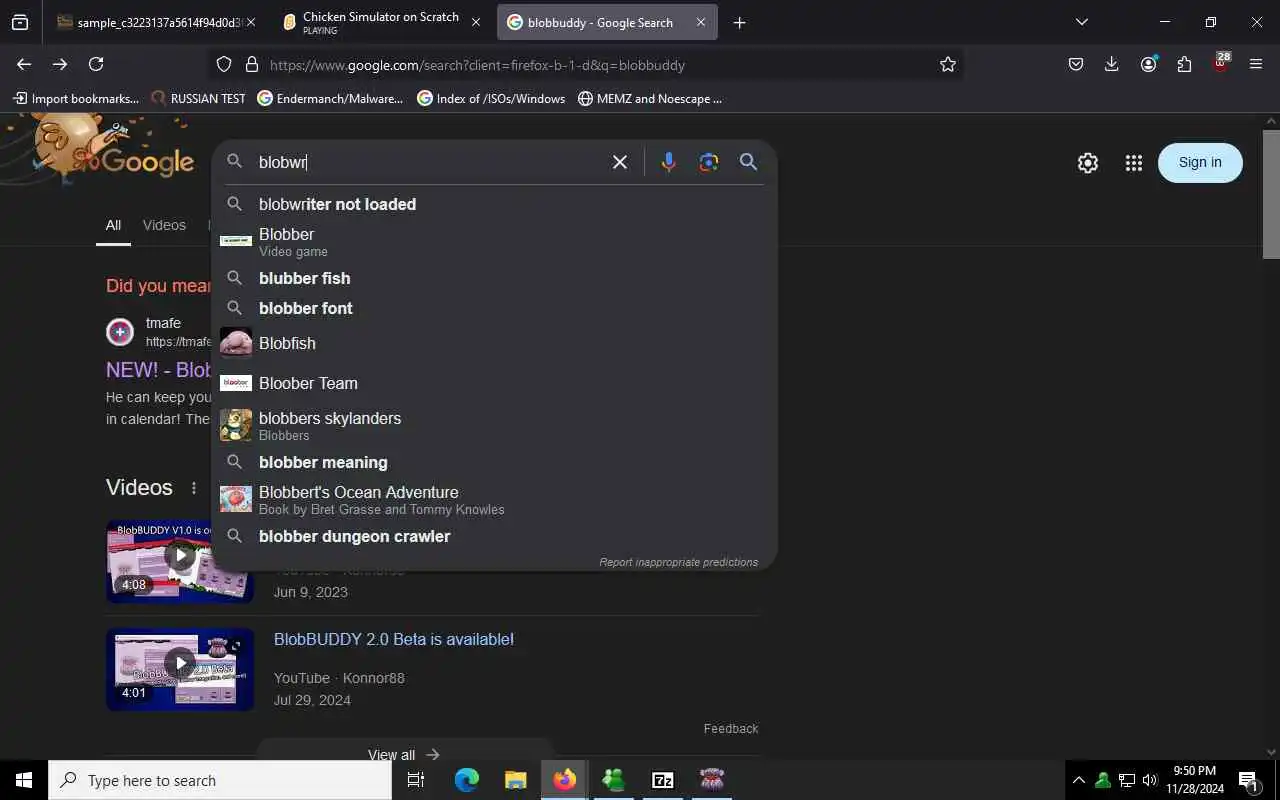
Task: Open the Google apps grid
Action: pos(1133,163)
